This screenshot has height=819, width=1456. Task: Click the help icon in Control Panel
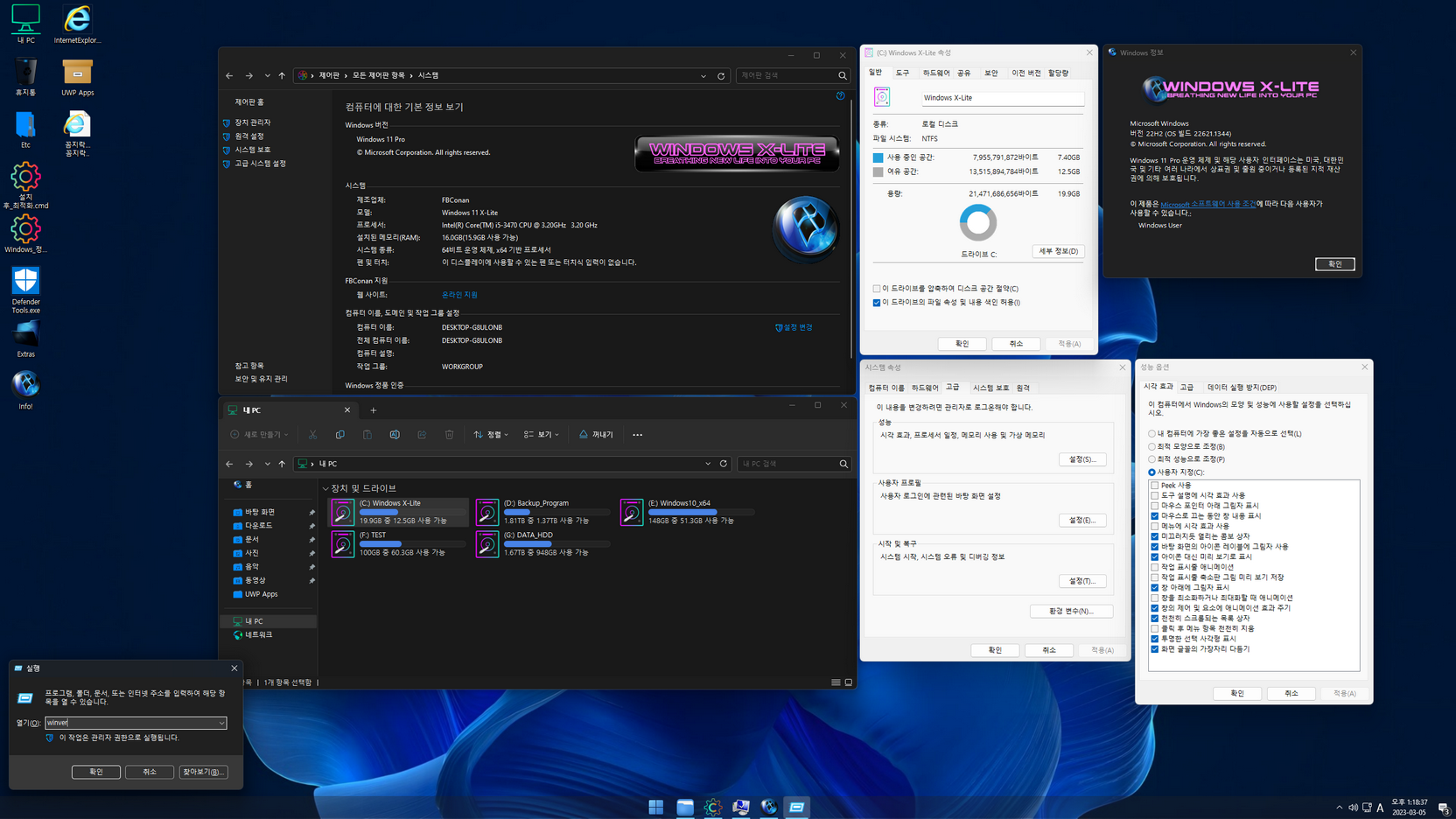tap(840, 96)
